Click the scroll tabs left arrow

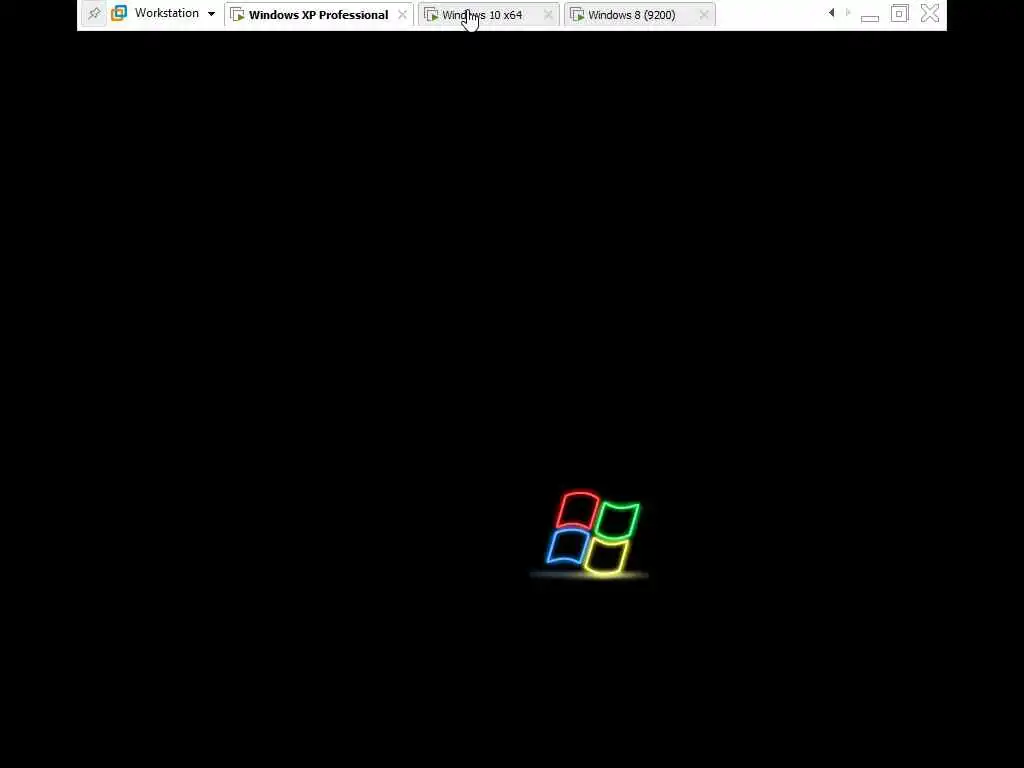[x=831, y=12]
